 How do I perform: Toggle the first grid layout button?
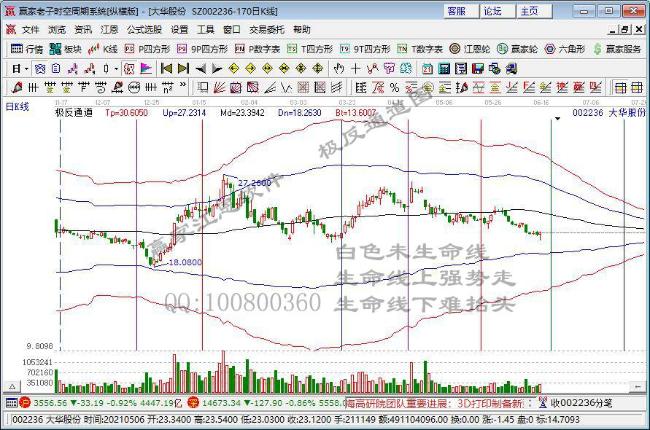click(621, 87)
